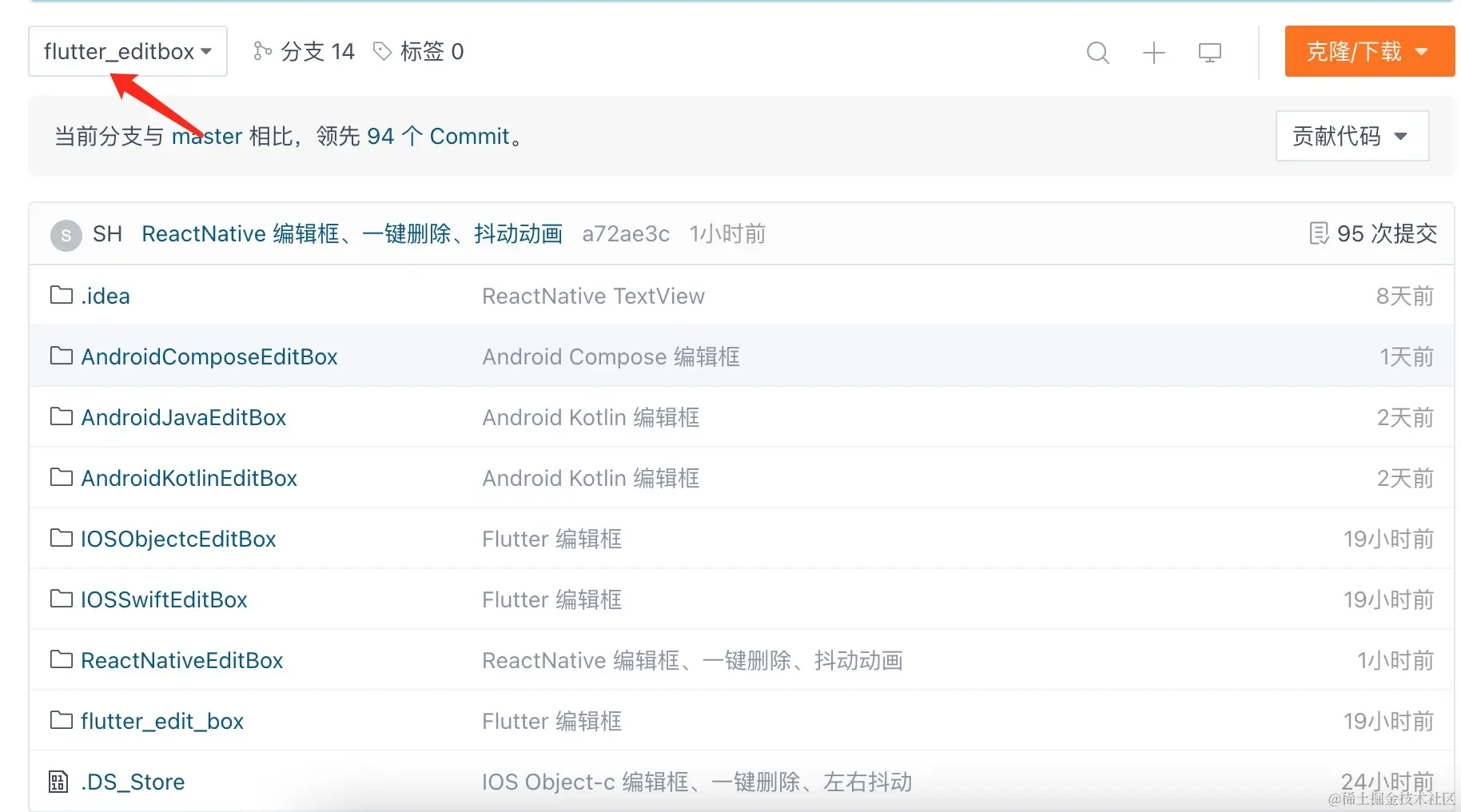Image resolution: width=1461 pixels, height=812 pixels.
Task: Open the Web IDE monitor icon
Action: point(1209,53)
